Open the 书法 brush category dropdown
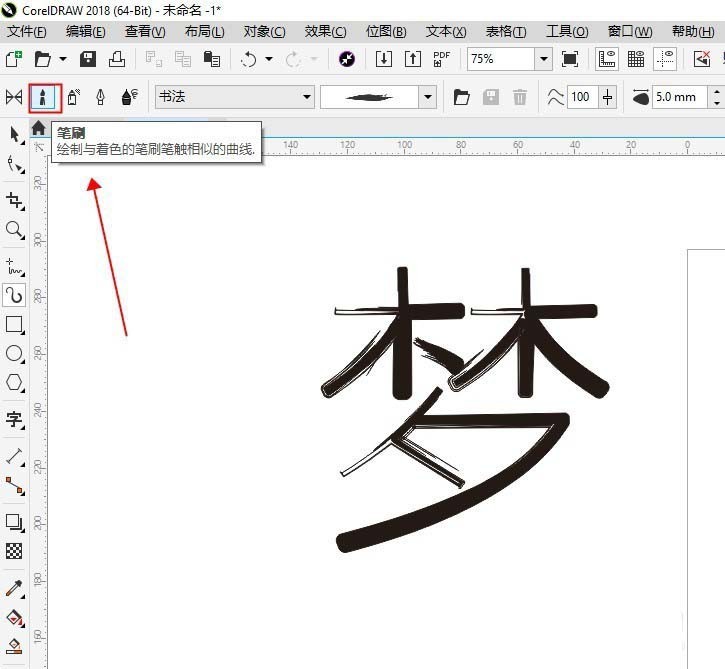 point(307,97)
